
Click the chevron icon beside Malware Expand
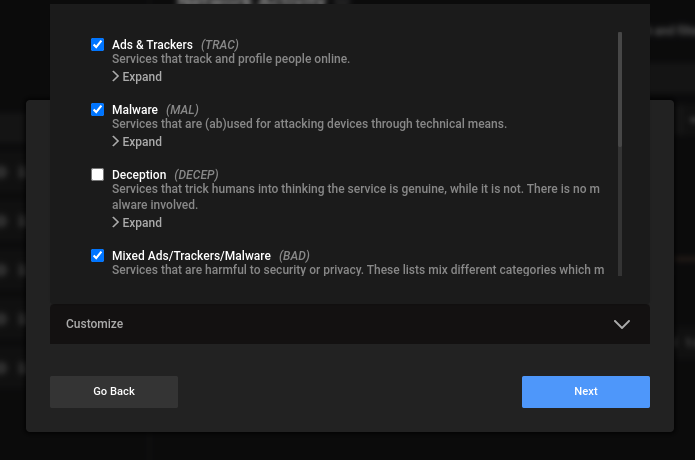click(x=116, y=142)
